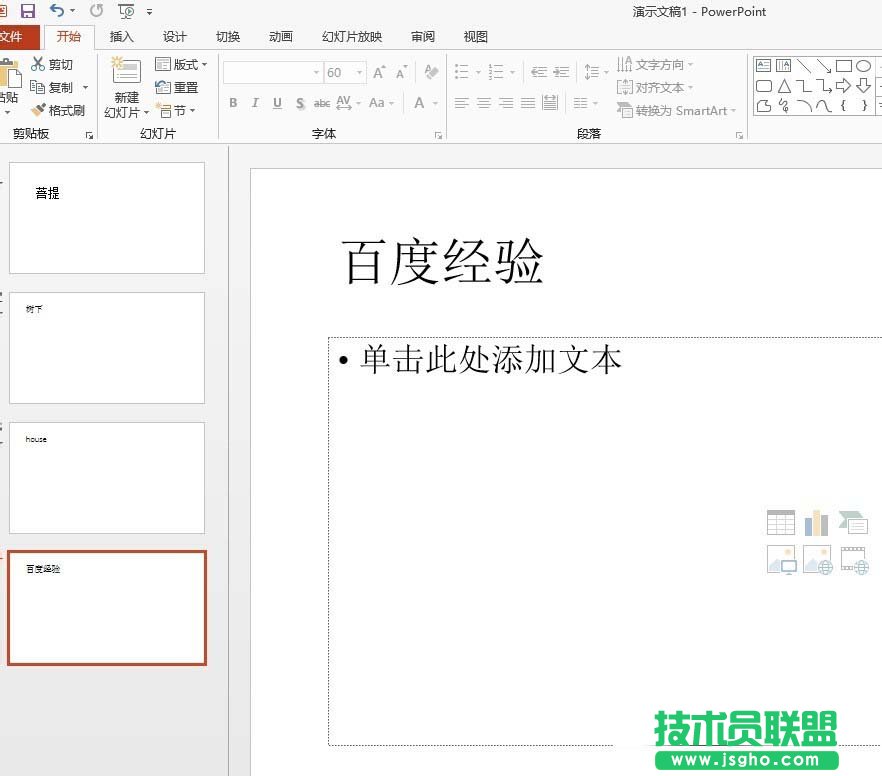The height and width of the screenshot is (776, 882).
Task: Increase font size with the larger A
Action: 379,72
